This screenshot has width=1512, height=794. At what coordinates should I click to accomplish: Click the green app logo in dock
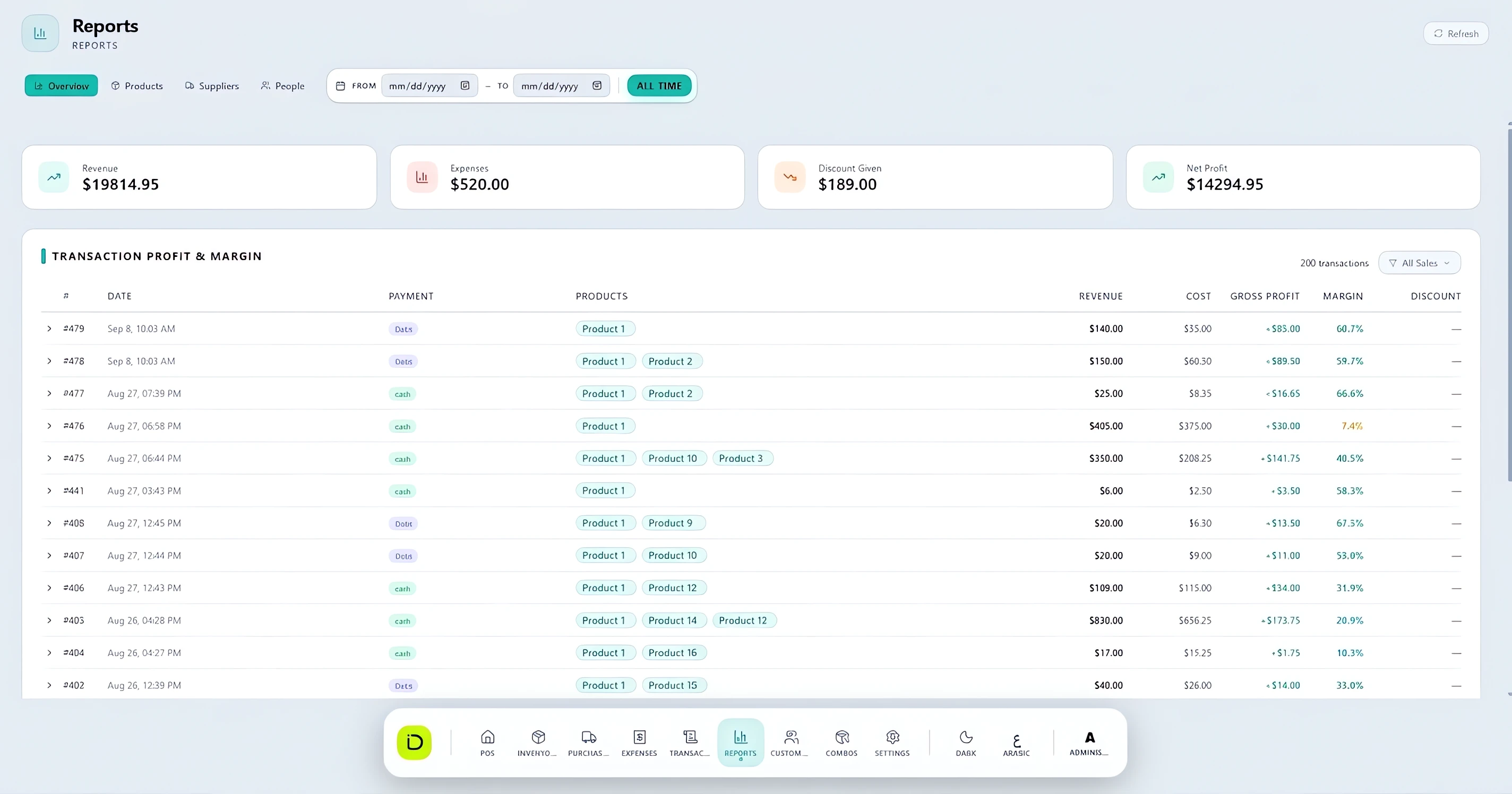[x=414, y=743]
